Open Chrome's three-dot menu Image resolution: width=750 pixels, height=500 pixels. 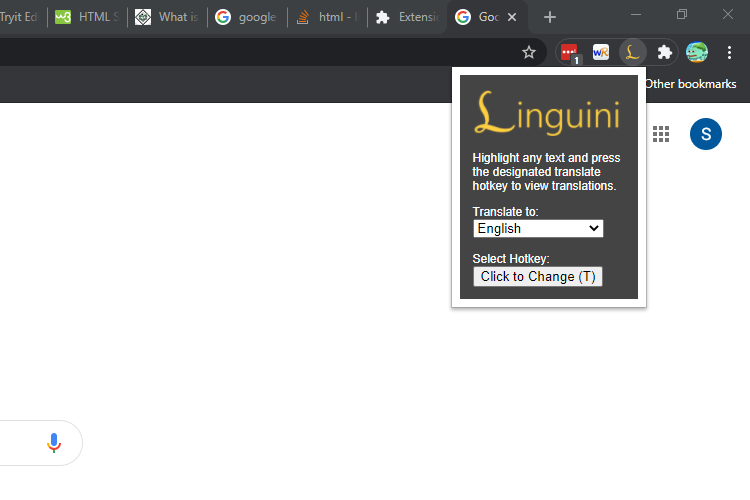point(729,52)
